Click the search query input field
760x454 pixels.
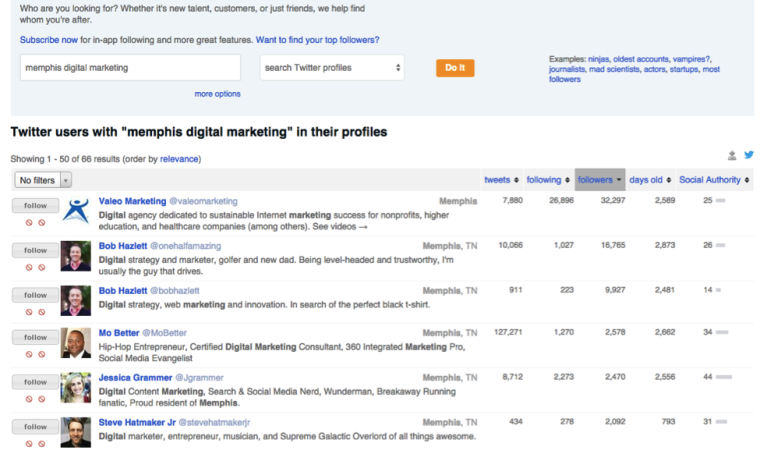(x=130, y=67)
